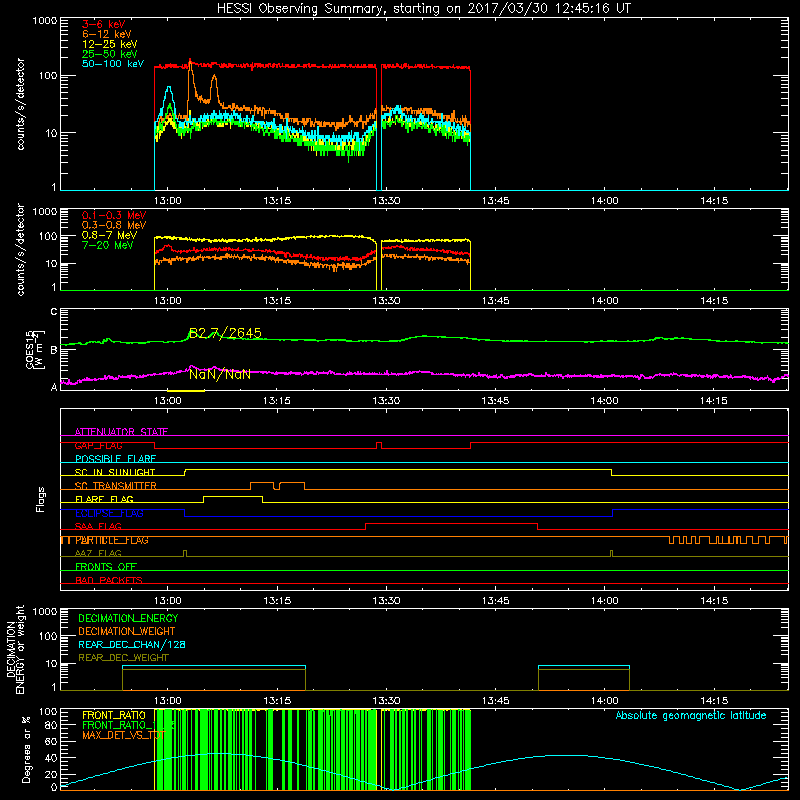This screenshot has height=800, width=800.
Task: Click the GAP_FLAG label
Action: pos(98,445)
